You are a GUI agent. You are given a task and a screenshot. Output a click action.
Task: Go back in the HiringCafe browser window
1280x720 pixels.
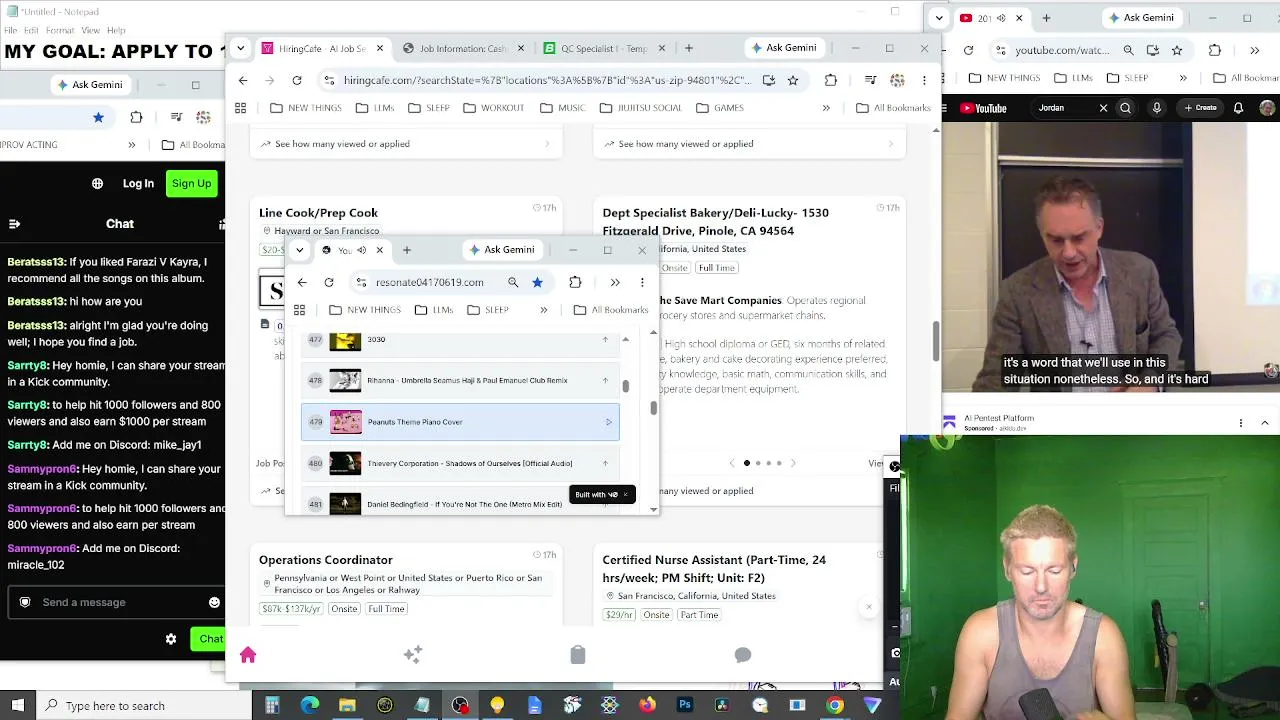pyautogui.click(x=243, y=80)
